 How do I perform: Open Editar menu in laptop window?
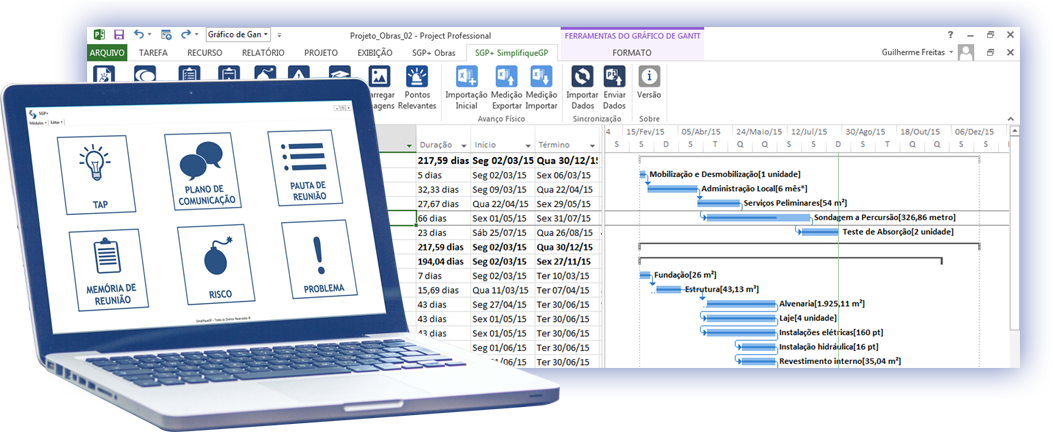[56, 123]
